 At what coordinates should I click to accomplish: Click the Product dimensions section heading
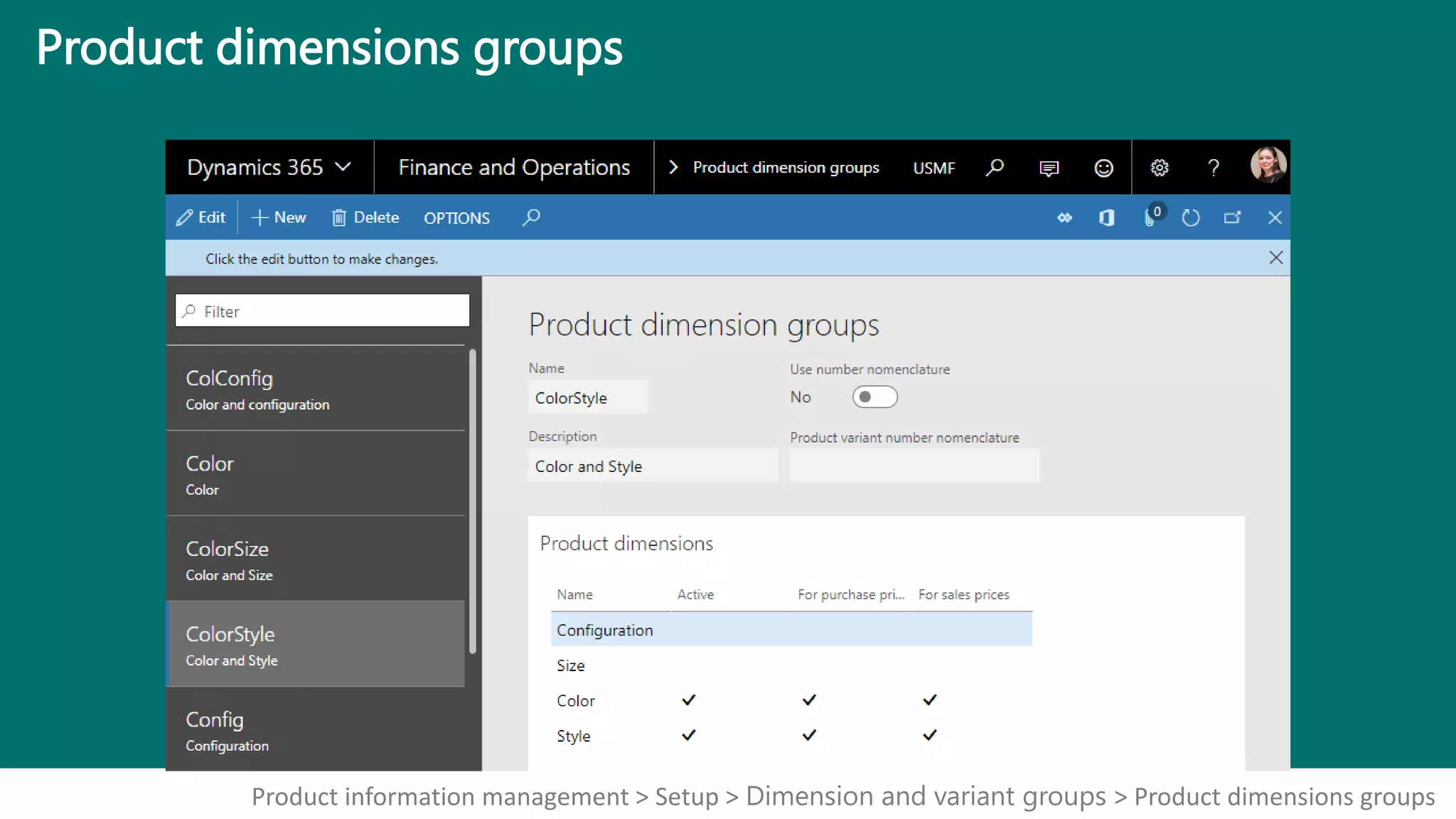point(626,543)
